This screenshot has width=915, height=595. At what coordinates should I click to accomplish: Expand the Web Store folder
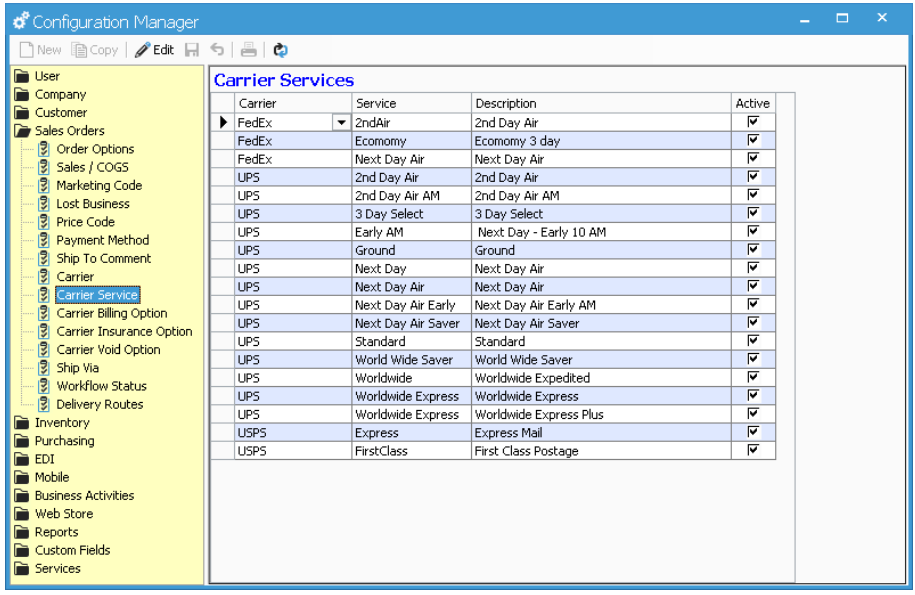(22, 514)
